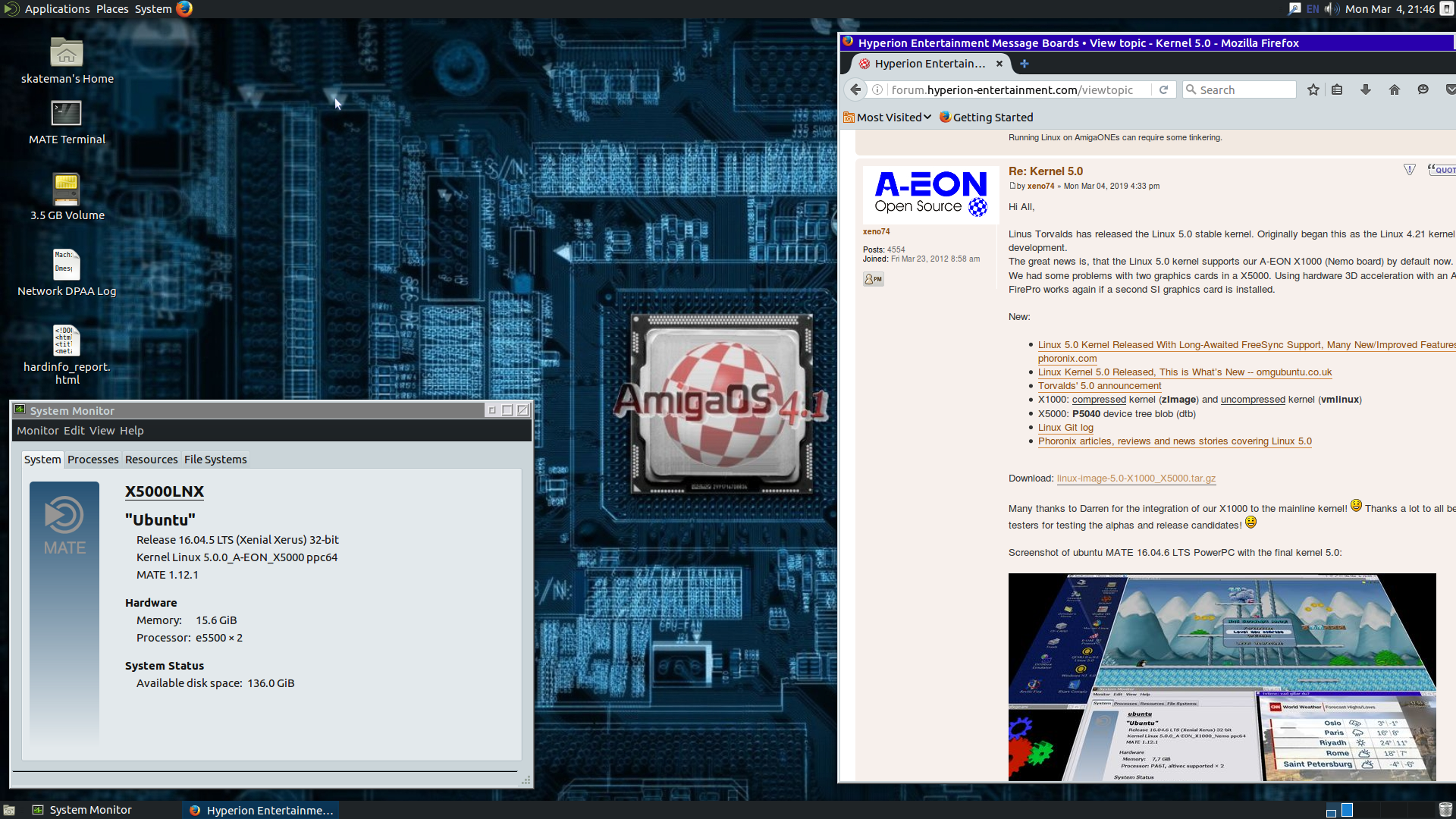The width and height of the screenshot is (1456, 819).
Task: Click the clock showing Mon Mar 4, 21:46
Action: [1389, 9]
